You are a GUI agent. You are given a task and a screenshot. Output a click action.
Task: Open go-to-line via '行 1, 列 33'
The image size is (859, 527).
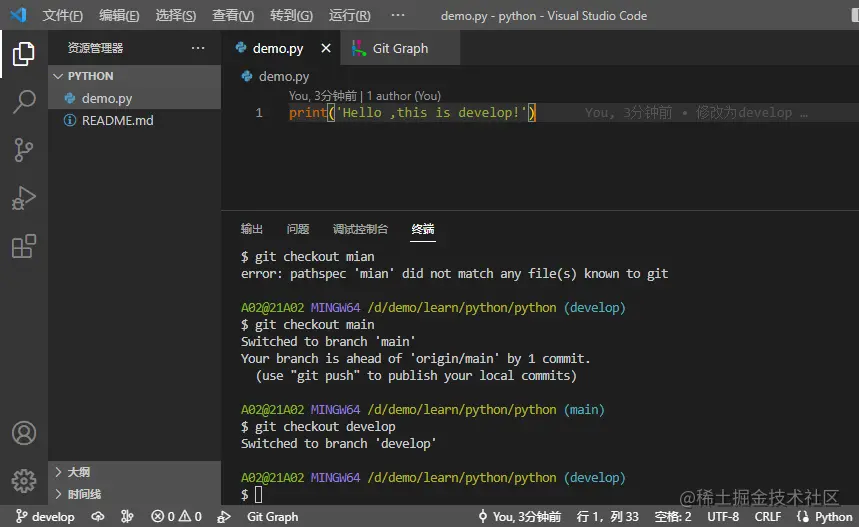(608, 517)
